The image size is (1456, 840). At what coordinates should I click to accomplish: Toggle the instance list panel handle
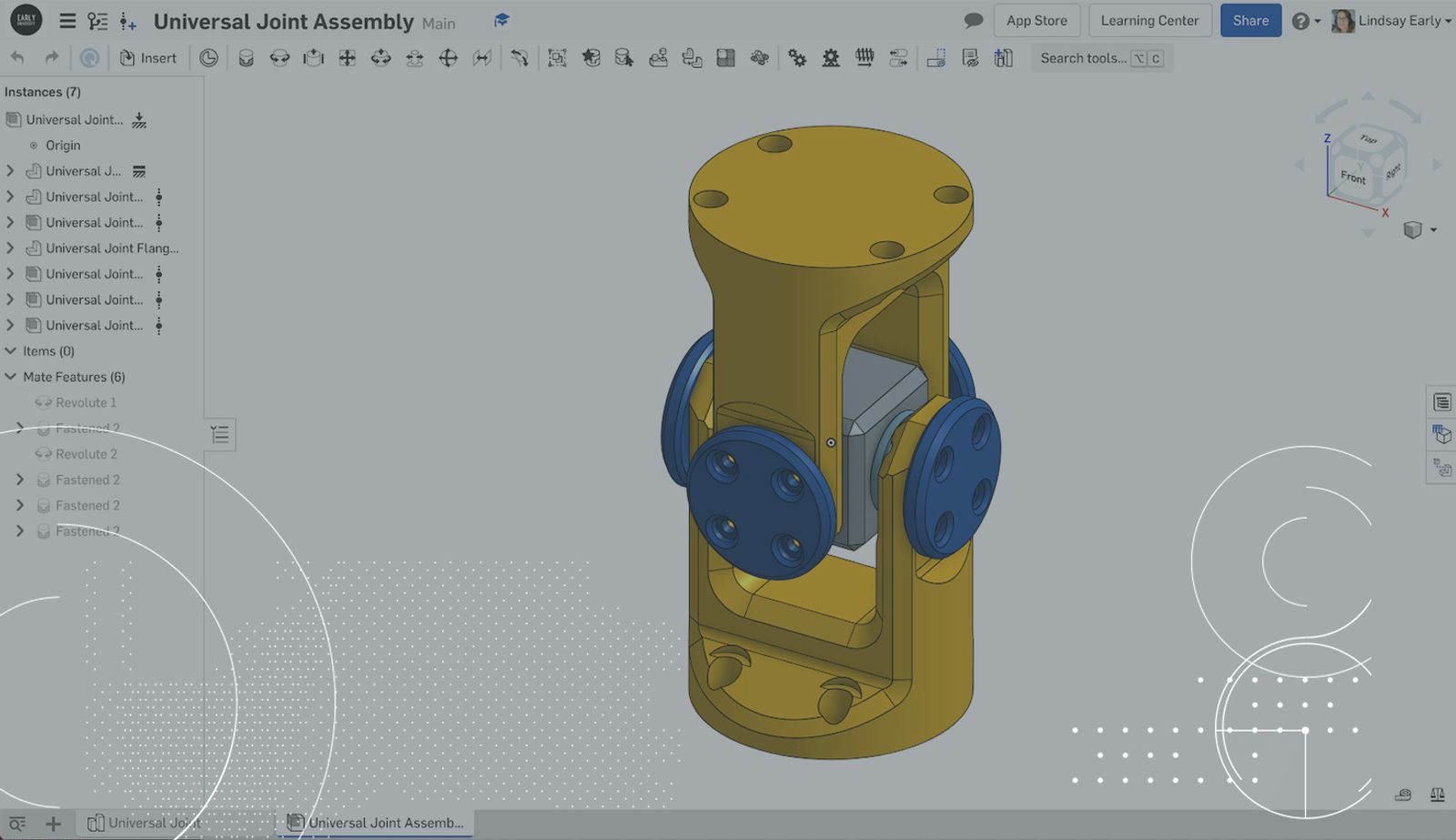tap(220, 435)
